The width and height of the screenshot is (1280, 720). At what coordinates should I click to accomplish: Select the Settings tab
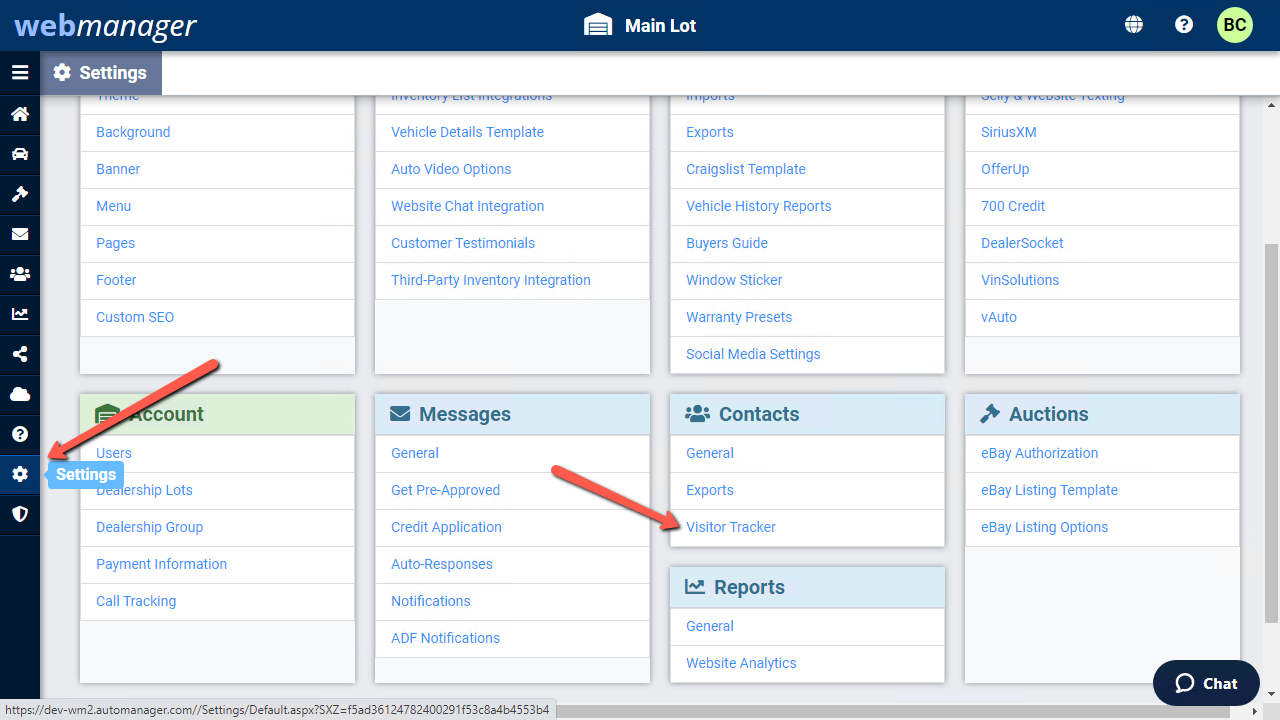[100, 73]
